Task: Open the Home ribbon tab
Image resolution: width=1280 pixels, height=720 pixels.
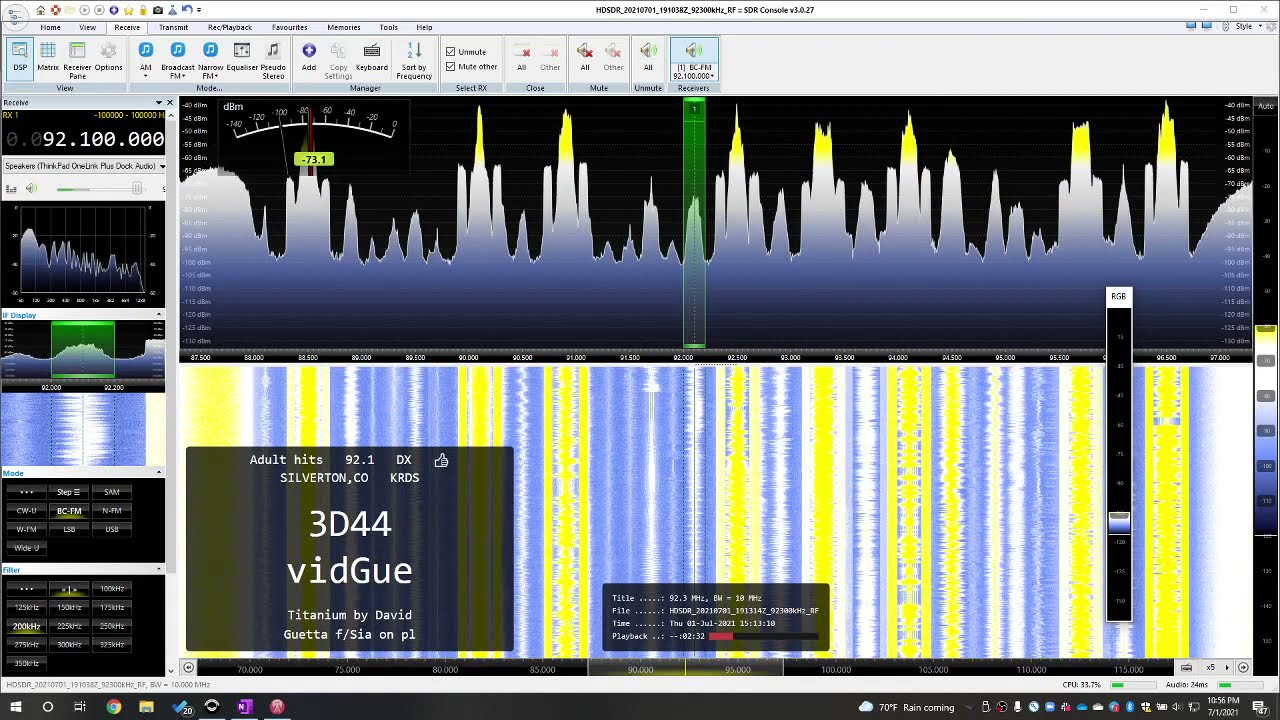Action: 50,27
